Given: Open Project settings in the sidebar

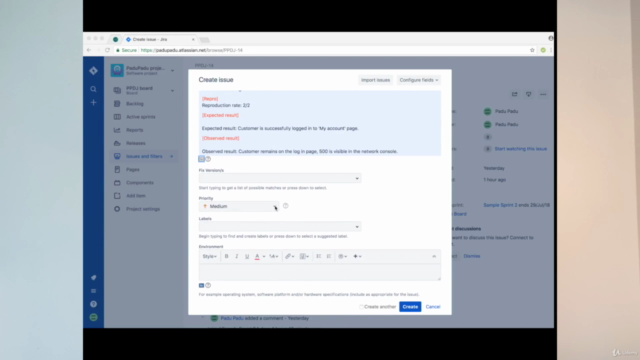Looking at the screenshot, I should pos(143,209).
